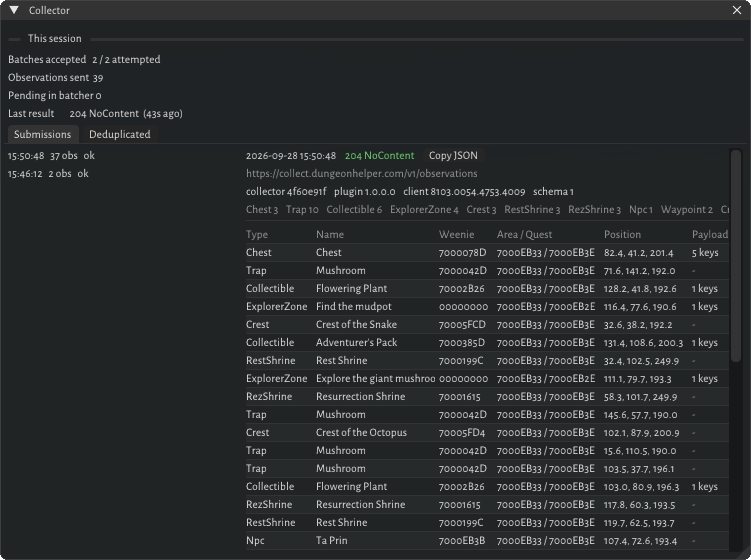Select the Ta Prin Npc row
This screenshot has height=560, width=751.
[487, 541]
